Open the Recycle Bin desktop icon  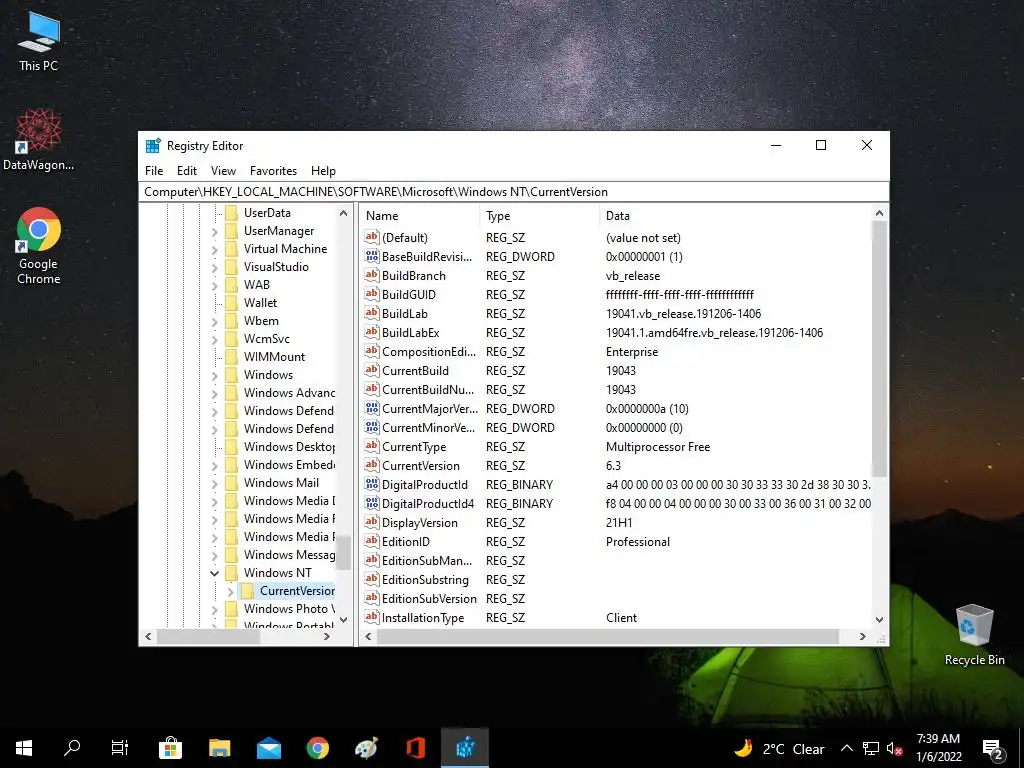(x=974, y=634)
